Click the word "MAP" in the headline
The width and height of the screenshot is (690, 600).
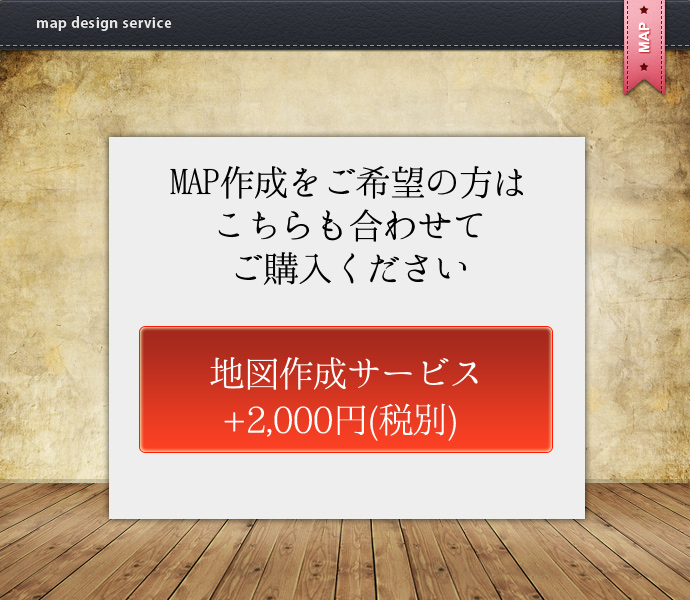195,184
